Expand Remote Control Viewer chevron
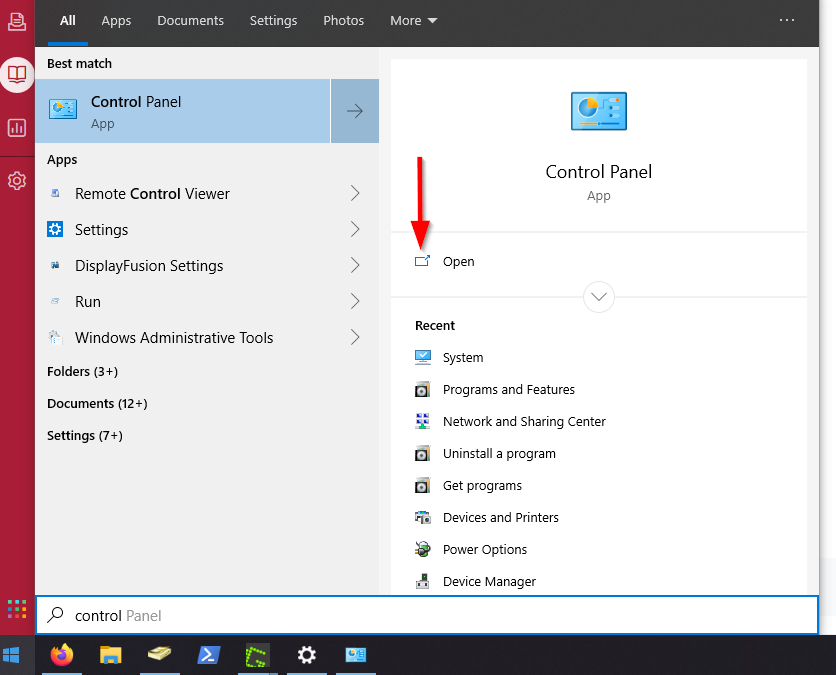Image resolution: width=836 pixels, height=675 pixels. pos(355,193)
